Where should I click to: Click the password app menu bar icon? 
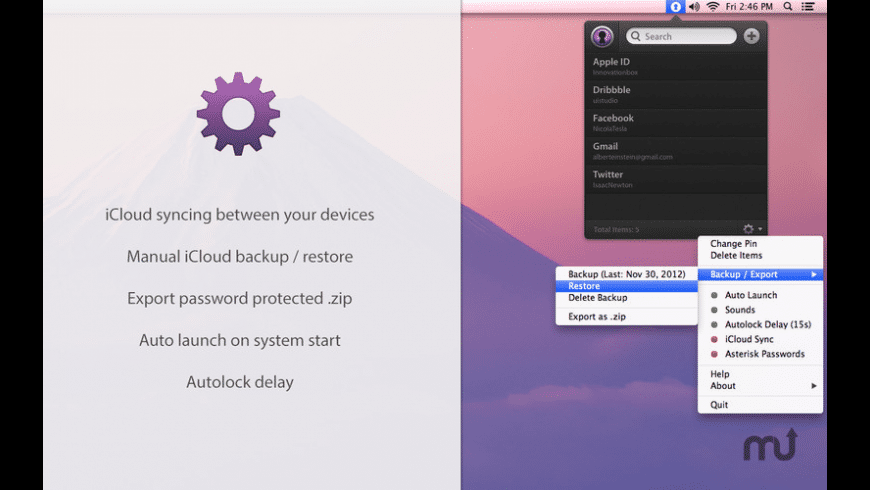click(x=675, y=7)
